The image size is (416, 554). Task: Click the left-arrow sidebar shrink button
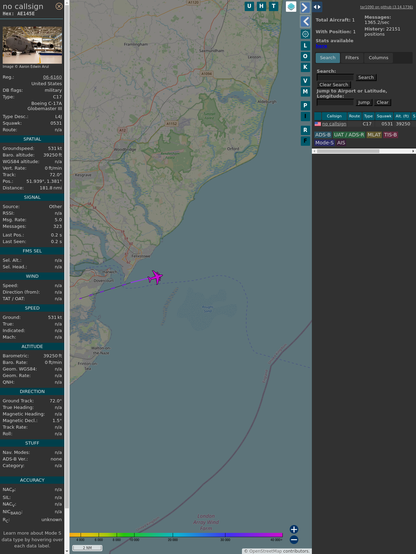305,22
